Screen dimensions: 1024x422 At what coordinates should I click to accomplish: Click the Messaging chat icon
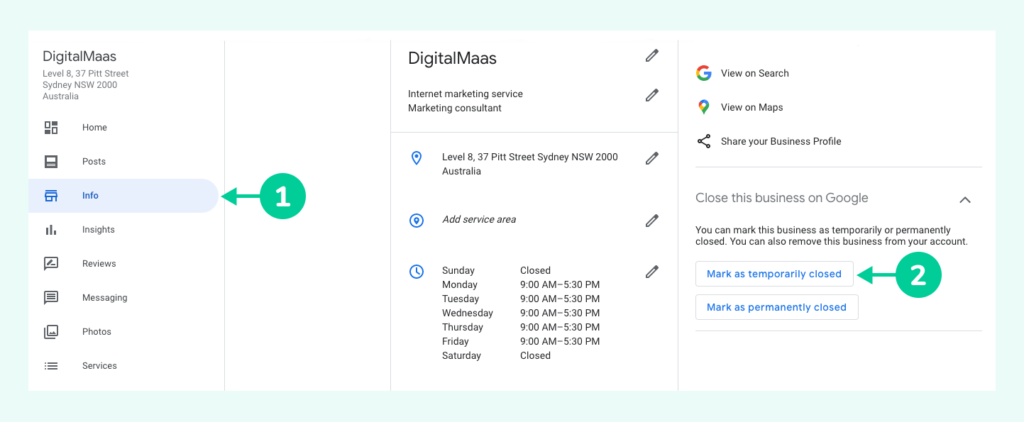[x=51, y=297]
